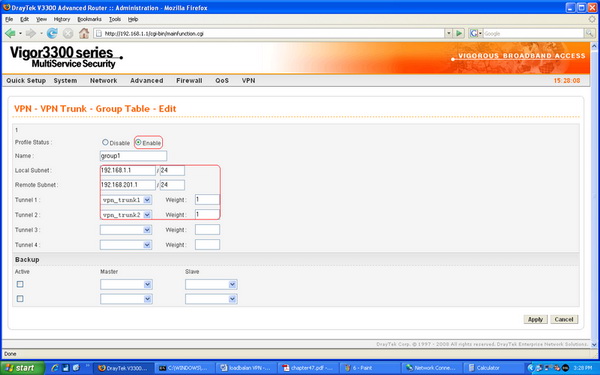This screenshot has width=600, height=375.
Task: Open the Tunnel 2 dropdown showing vpn_trunk2
Action: 126,215
